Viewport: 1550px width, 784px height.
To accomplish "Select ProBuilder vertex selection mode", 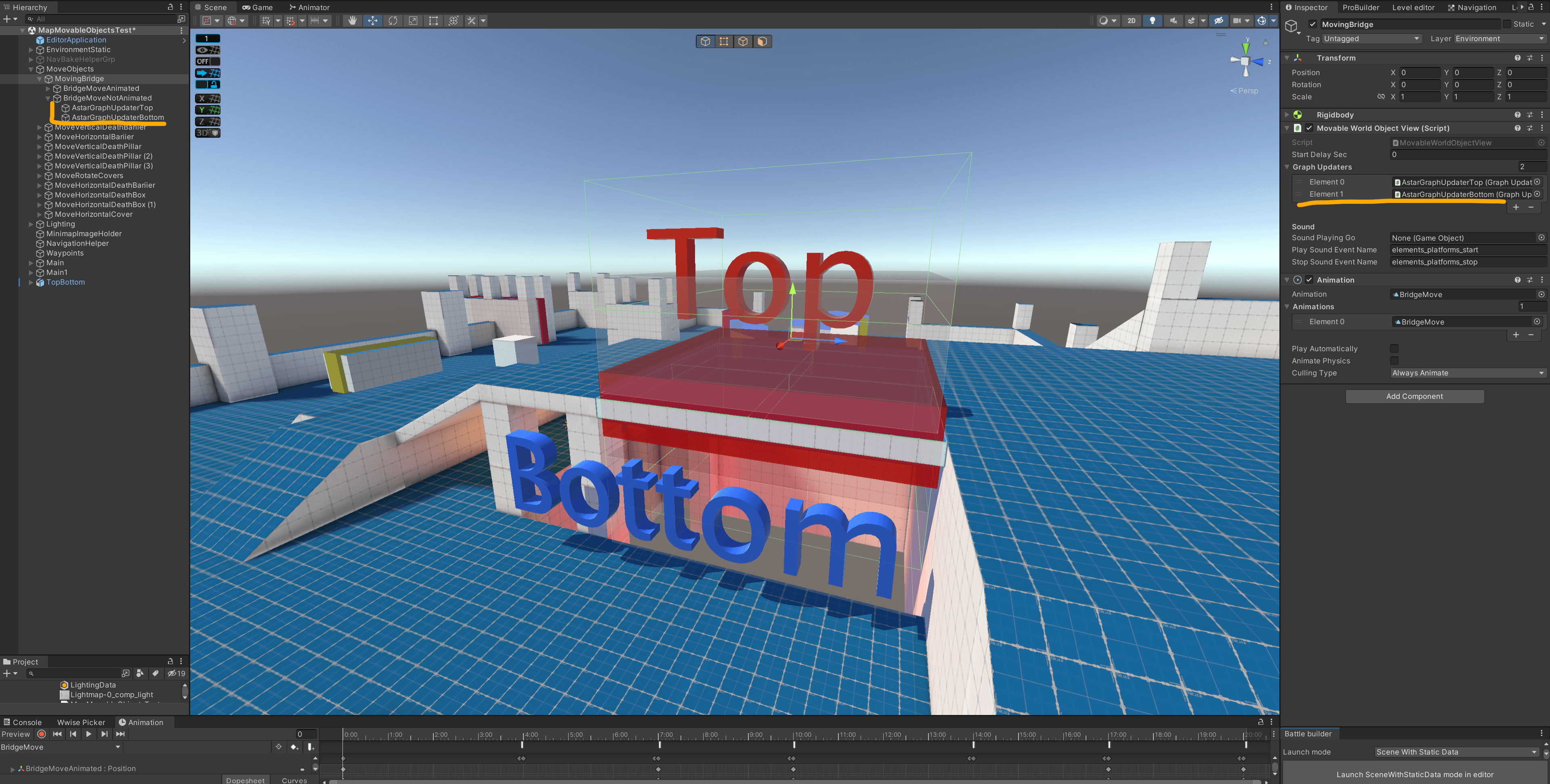I will (x=724, y=42).
